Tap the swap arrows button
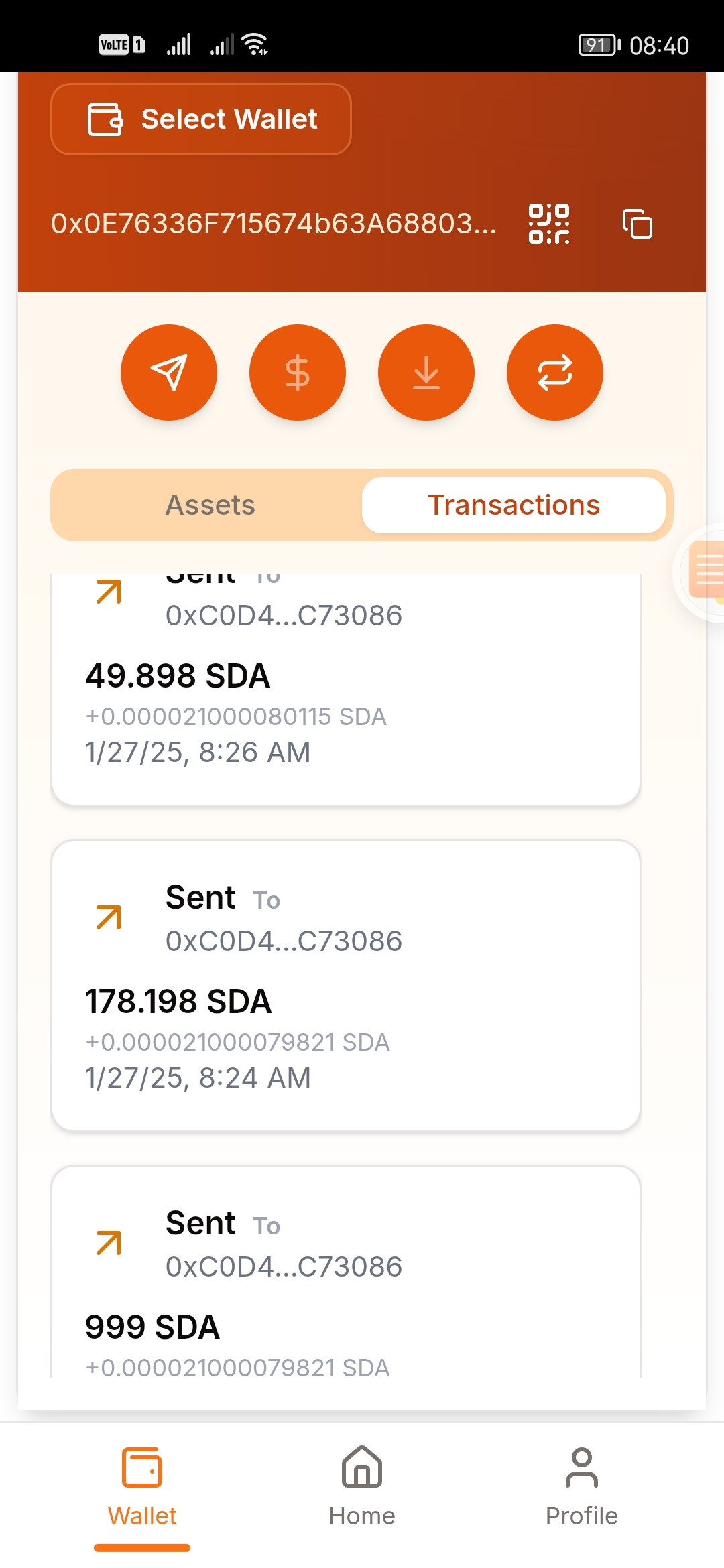This screenshot has height=1568, width=724. click(555, 373)
